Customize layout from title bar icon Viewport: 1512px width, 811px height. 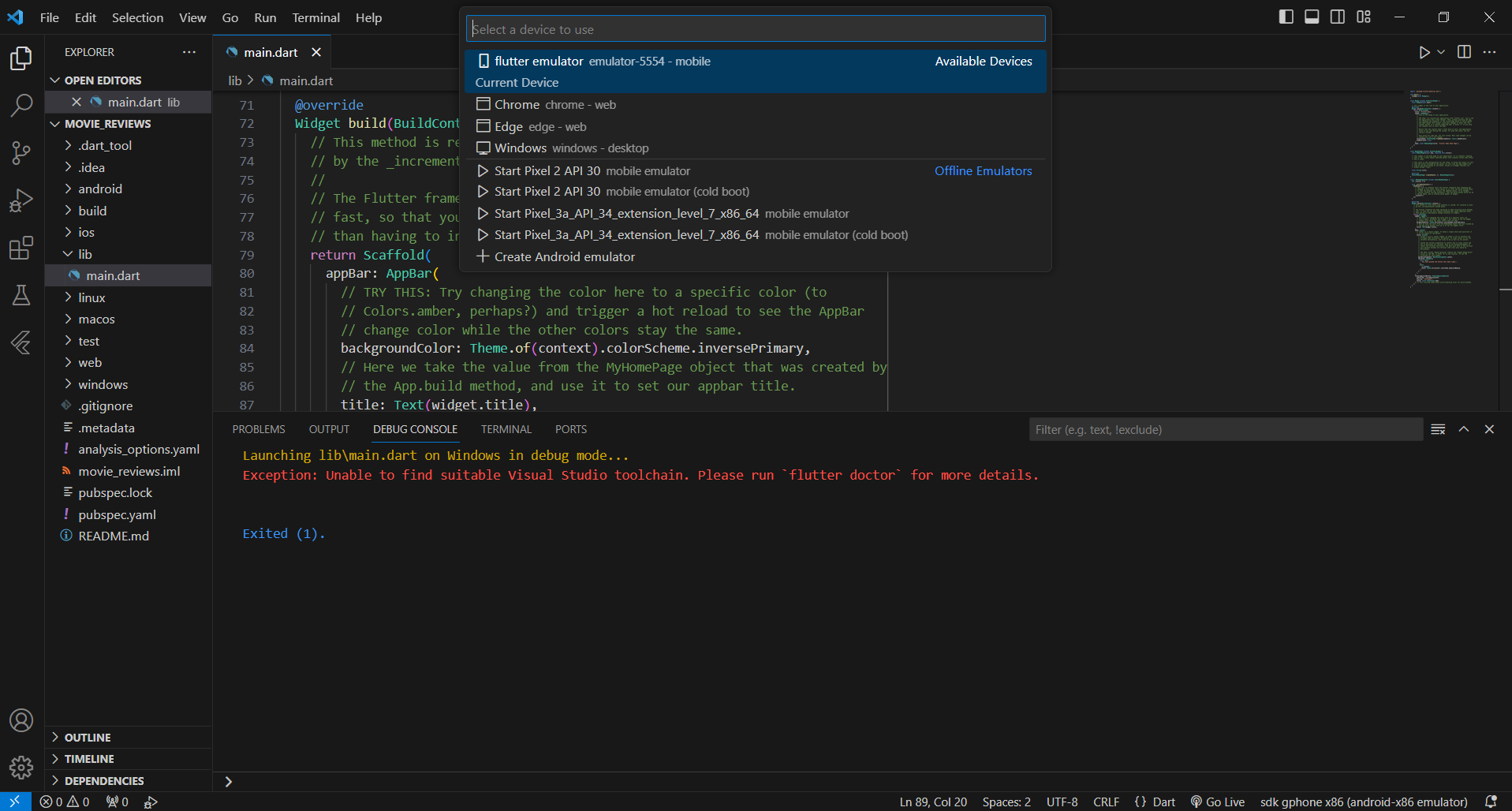tap(1364, 17)
